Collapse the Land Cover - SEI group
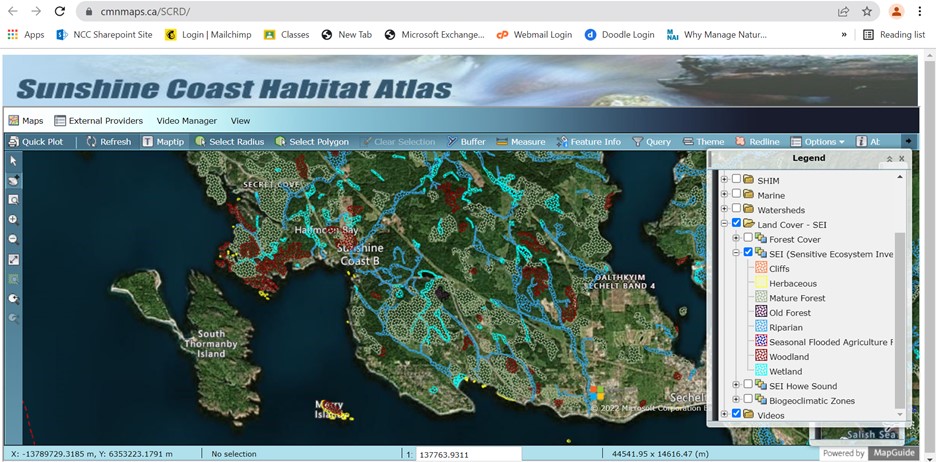 pos(725,223)
